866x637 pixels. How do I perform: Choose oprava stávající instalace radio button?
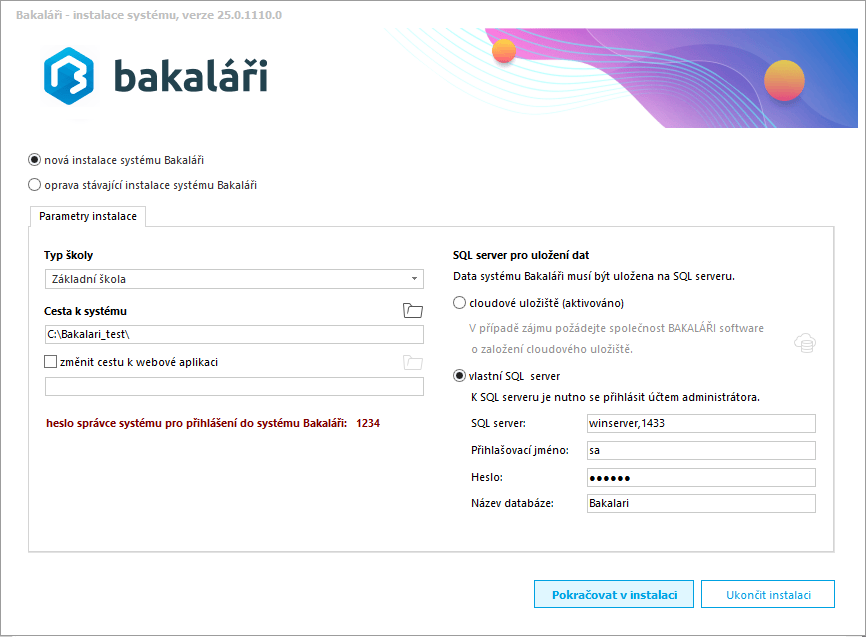(x=35, y=184)
